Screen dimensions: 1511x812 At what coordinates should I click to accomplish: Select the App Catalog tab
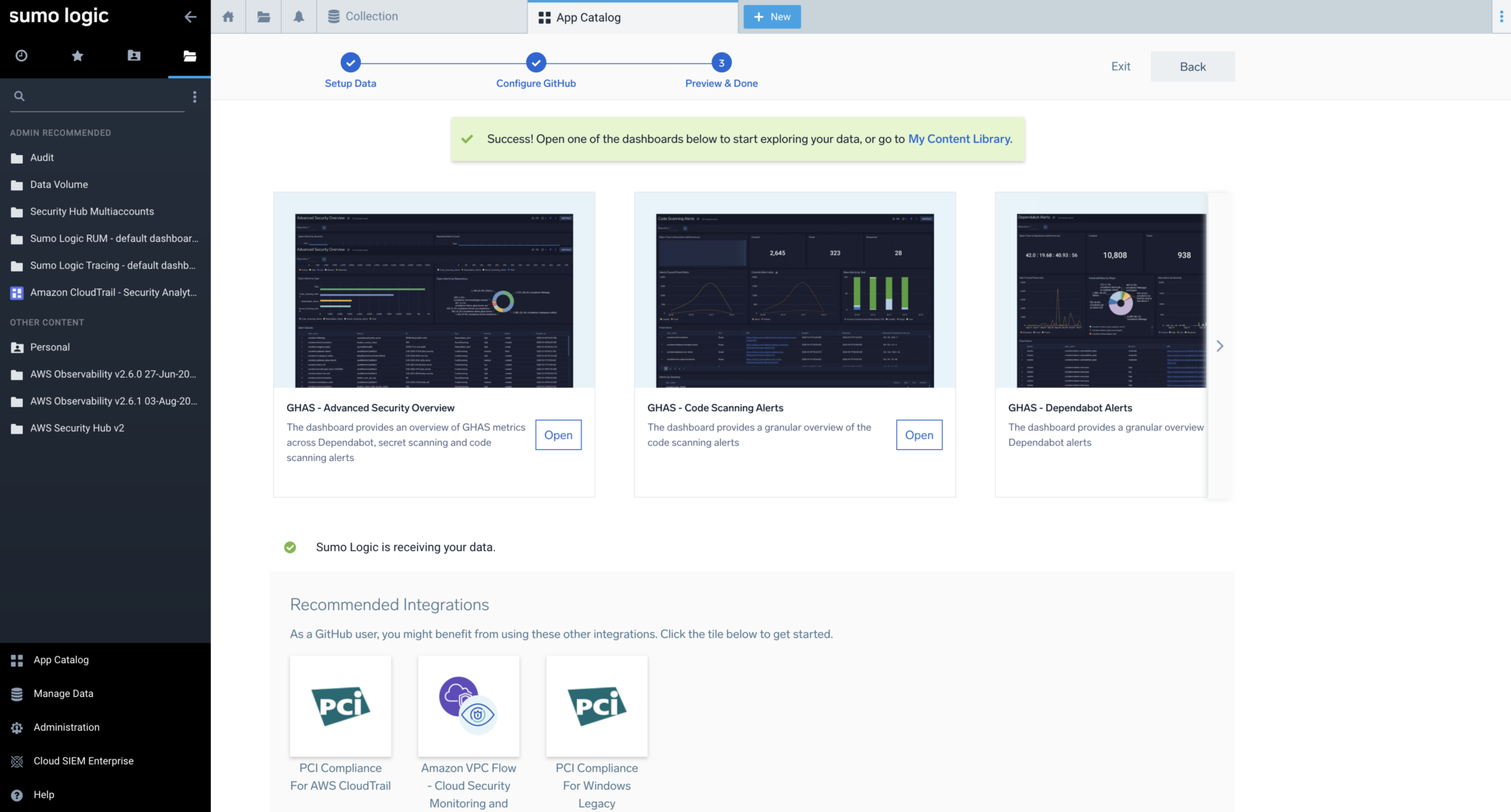(x=588, y=17)
